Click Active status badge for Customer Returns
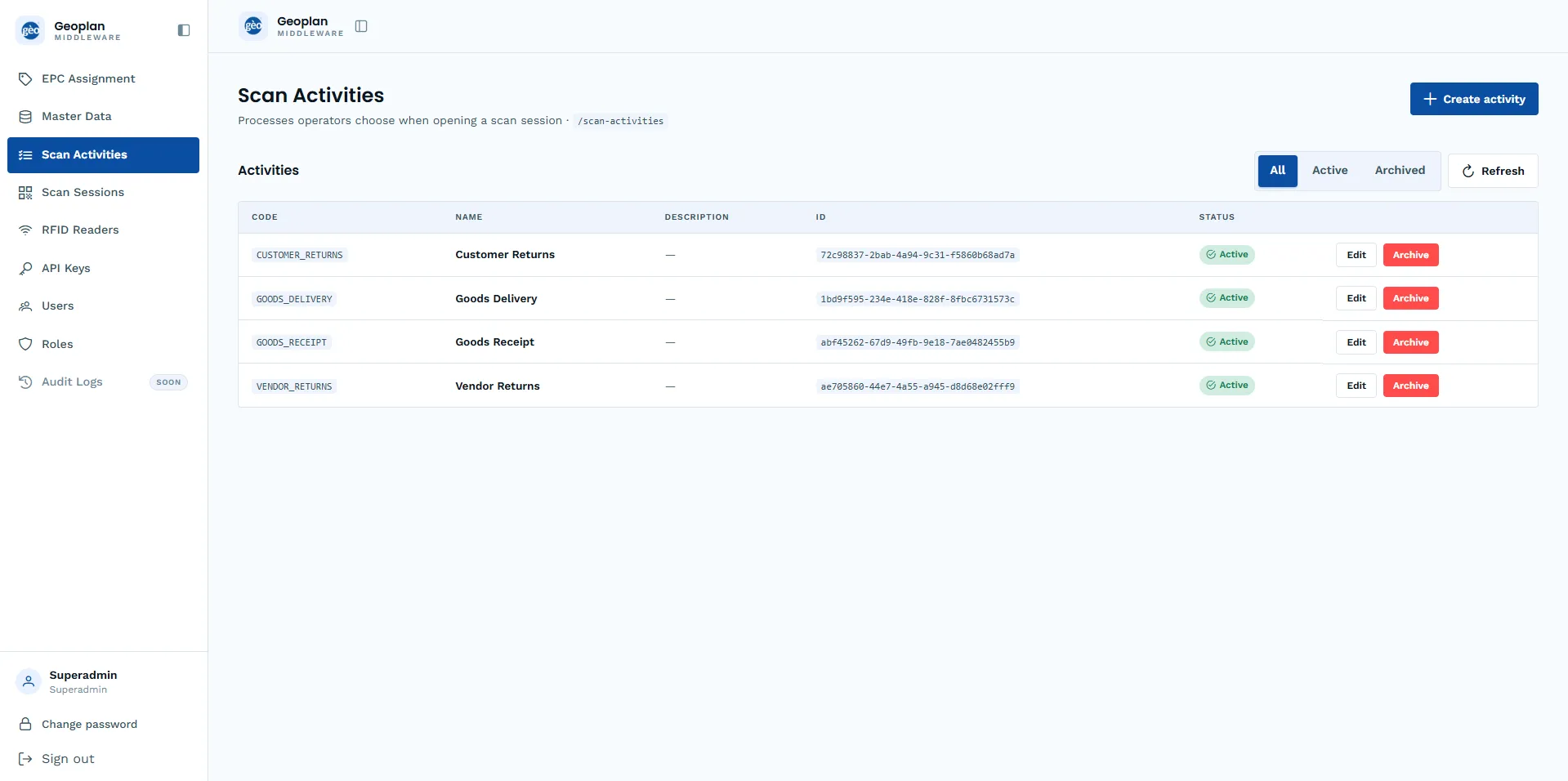1568x781 pixels. pyautogui.click(x=1227, y=254)
